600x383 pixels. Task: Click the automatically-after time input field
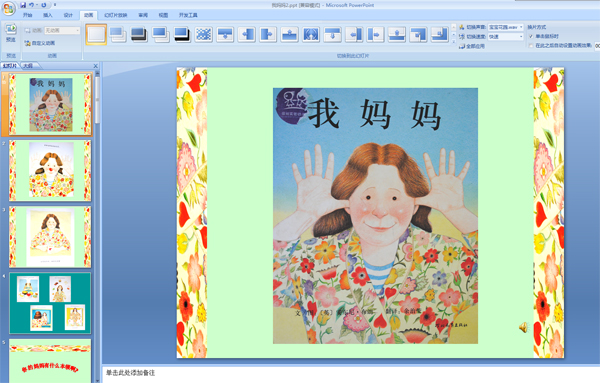pos(597,46)
